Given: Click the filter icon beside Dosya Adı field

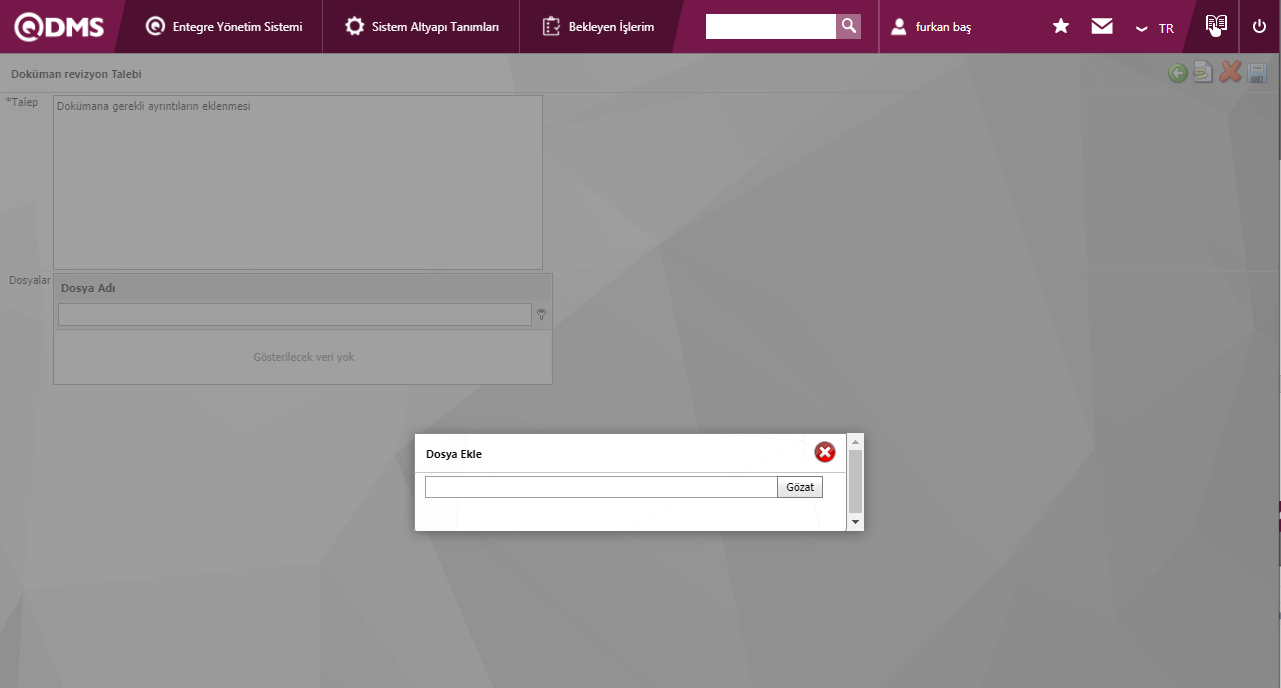Looking at the screenshot, I should click(542, 315).
